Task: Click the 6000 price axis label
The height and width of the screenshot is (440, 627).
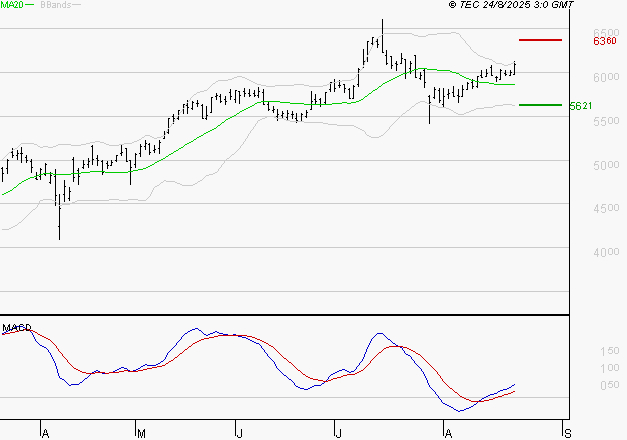Action: tap(606, 77)
